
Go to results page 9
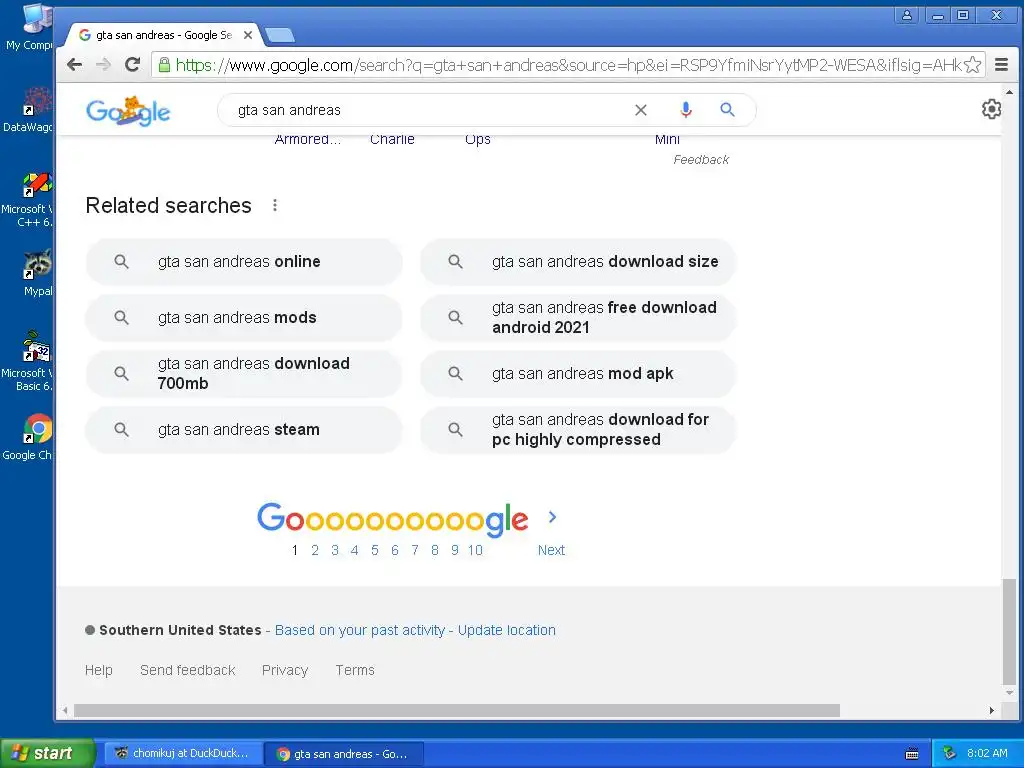(x=455, y=551)
